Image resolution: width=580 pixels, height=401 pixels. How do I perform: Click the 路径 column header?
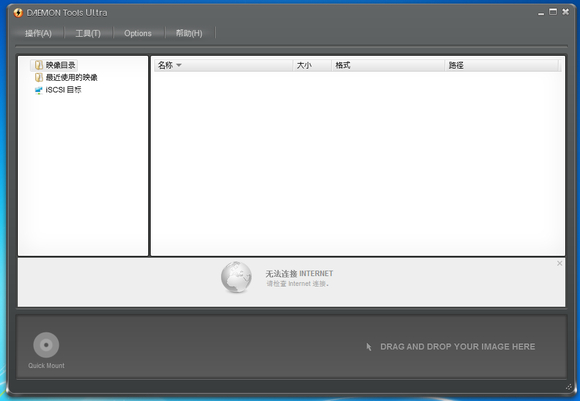coord(502,65)
